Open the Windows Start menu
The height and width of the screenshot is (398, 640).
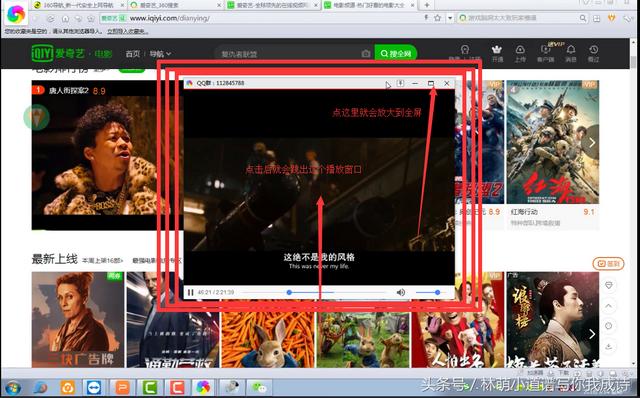pos(13,387)
